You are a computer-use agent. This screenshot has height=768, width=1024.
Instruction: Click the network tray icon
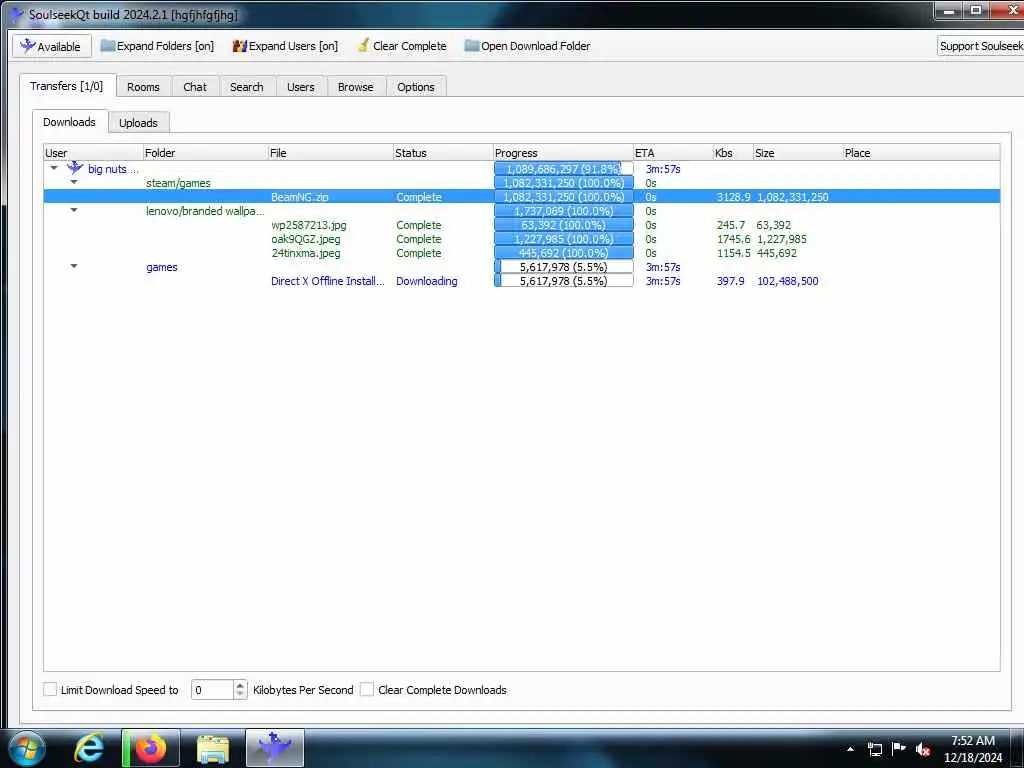[874, 749]
